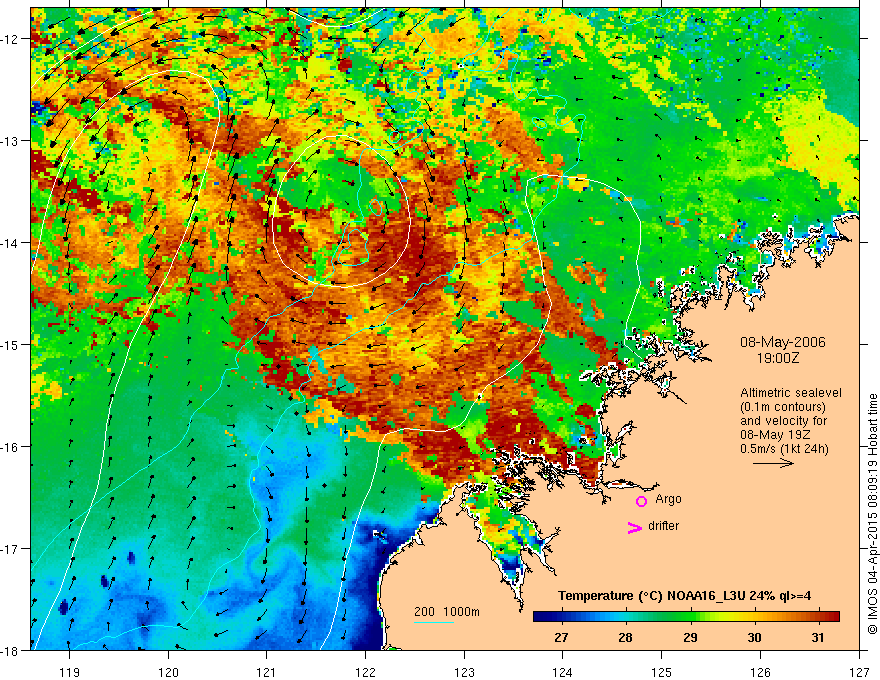Click the 0.5m/s velocity scale arrow
The width and height of the screenshot is (880, 680).
[773, 463]
